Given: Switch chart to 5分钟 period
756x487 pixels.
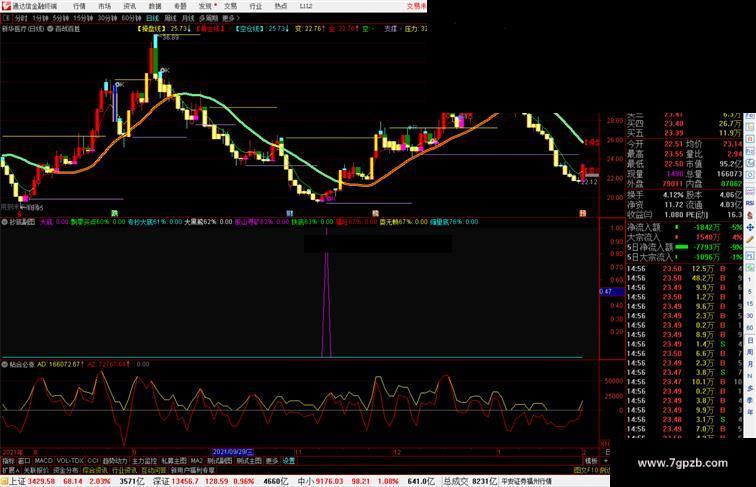Looking at the screenshot, I should [x=61, y=18].
